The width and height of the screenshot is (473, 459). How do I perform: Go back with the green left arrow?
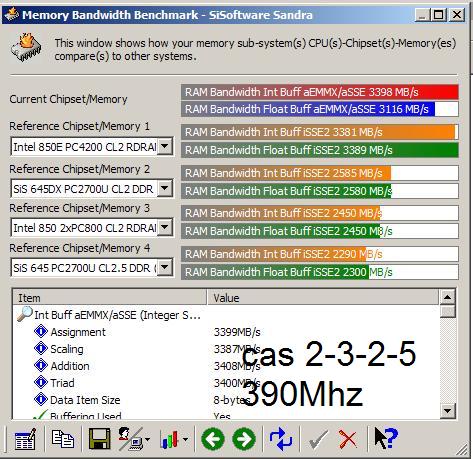point(213,439)
